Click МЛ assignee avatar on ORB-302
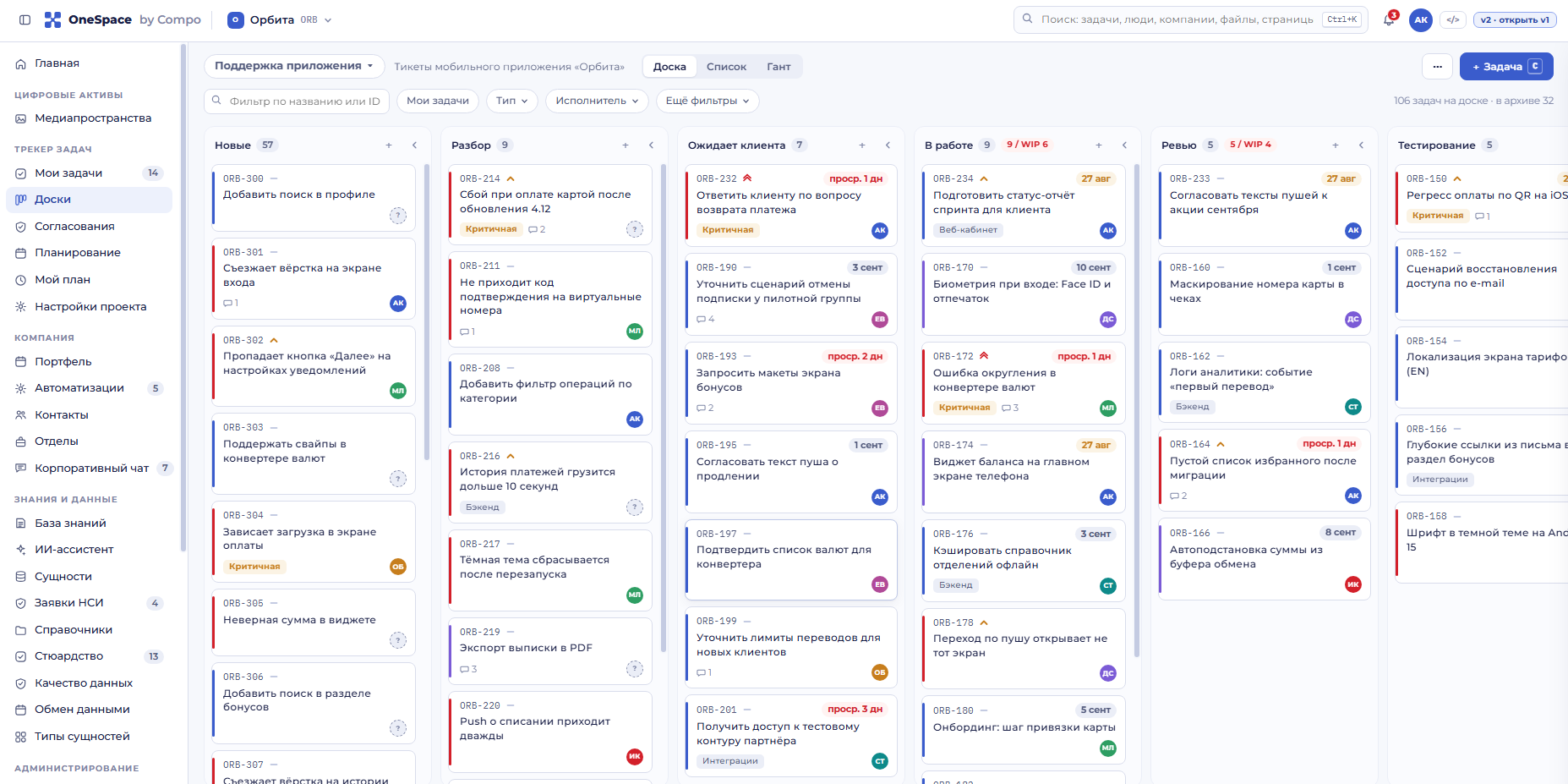Screen dimensions: 1568x784 pyautogui.click(x=398, y=391)
